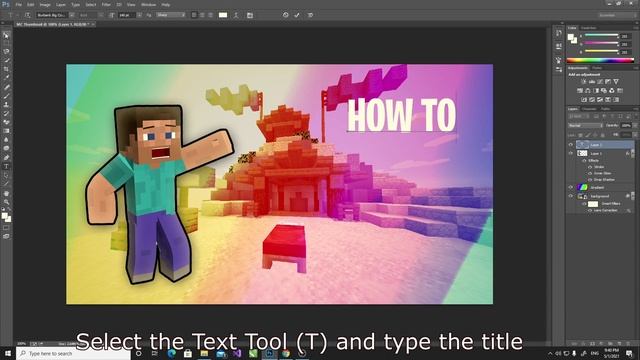640x360 pixels.
Task: Toggle Drop Shadow effect visibility
Action: (590, 180)
